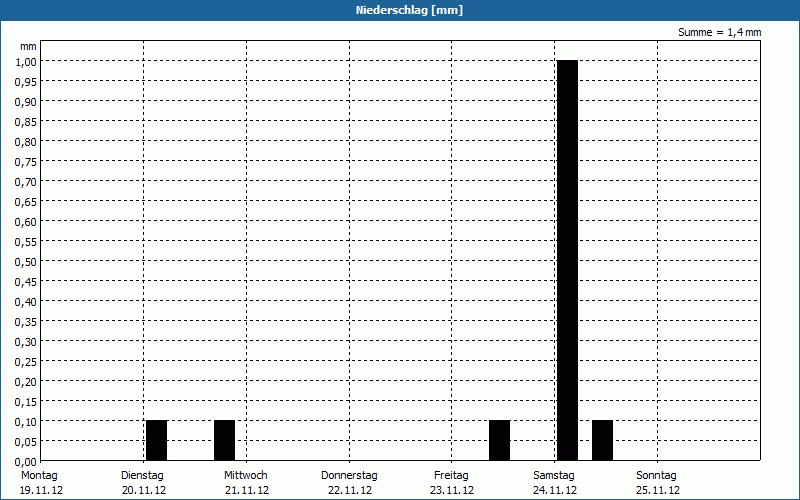Image resolution: width=800 pixels, height=500 pixels.
Task: Click the 0,95 value on y-axis
Action: coord(26,82)
